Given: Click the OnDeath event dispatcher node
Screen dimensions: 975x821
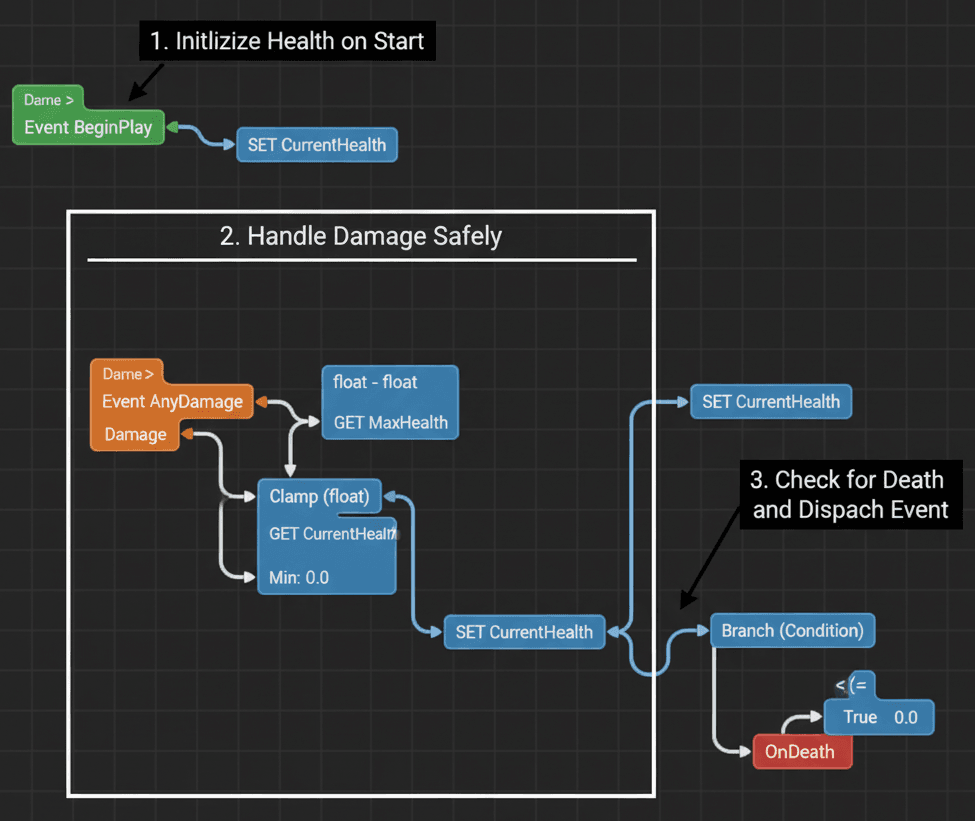Looking at the screenshot, I should pyautogui.click(x=802, y=751).
